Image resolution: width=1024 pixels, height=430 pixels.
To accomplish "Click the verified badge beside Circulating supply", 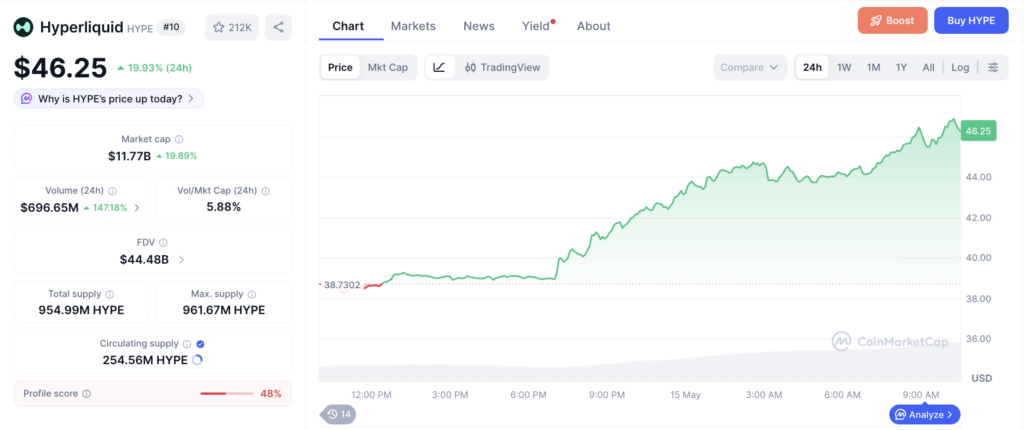I will click(200, 344).
